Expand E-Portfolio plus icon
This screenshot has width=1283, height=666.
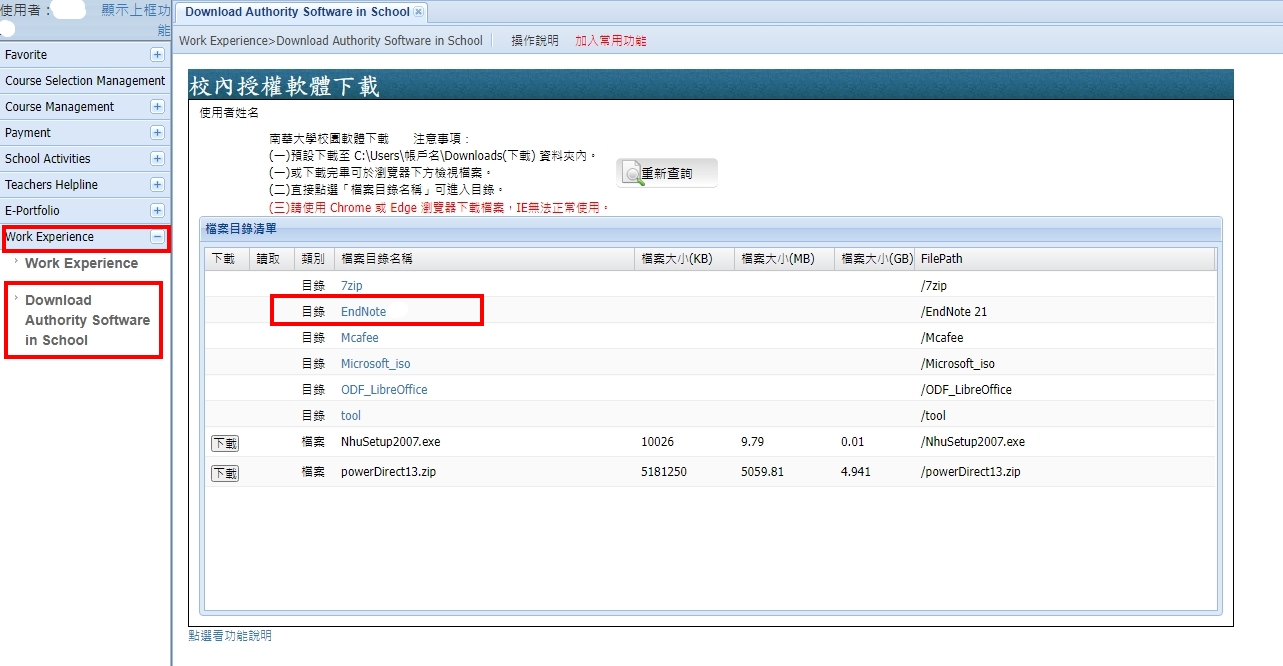tap(157, 211)
